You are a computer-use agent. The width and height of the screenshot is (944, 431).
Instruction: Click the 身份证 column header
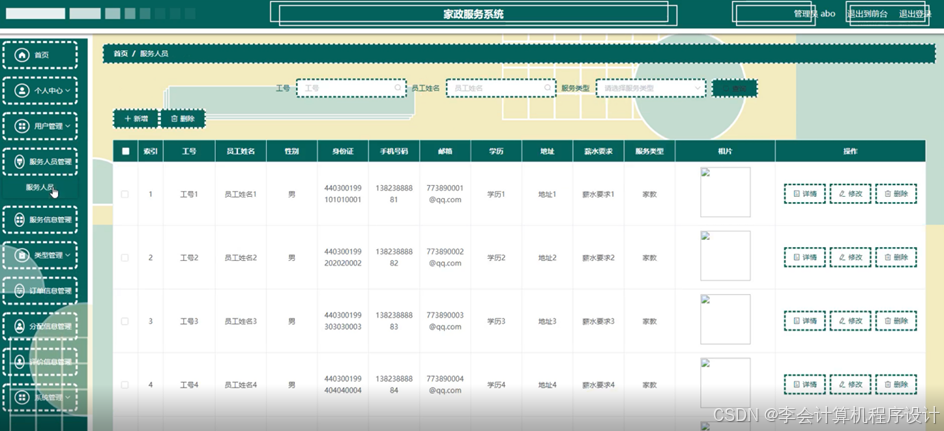point(343,151)
